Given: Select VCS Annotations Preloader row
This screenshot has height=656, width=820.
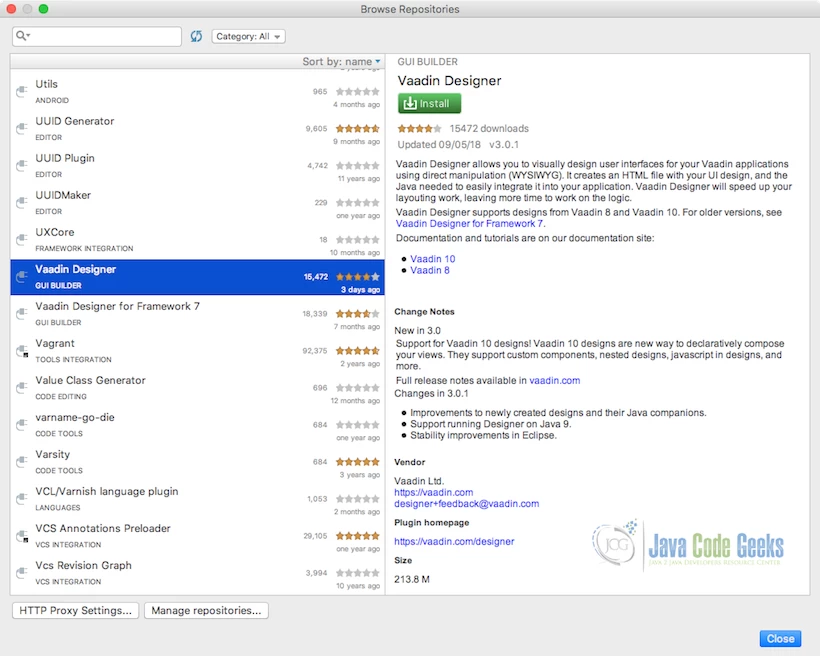Looking at the screenshot, I should [197, 536].
